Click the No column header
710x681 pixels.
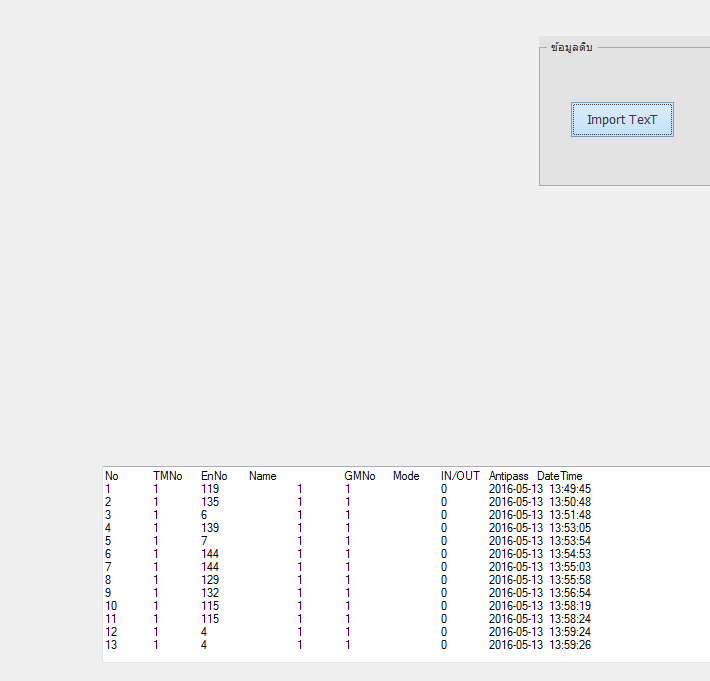111,476
